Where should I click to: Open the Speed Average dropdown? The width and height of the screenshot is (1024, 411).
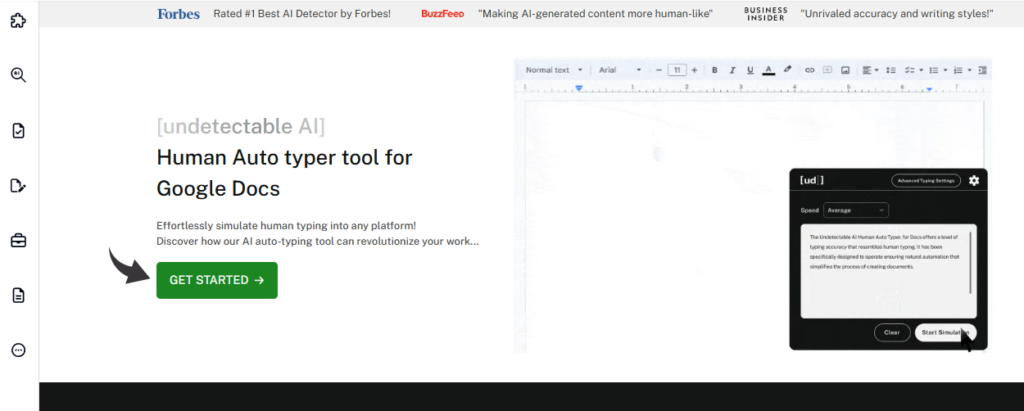click(855, 210)
